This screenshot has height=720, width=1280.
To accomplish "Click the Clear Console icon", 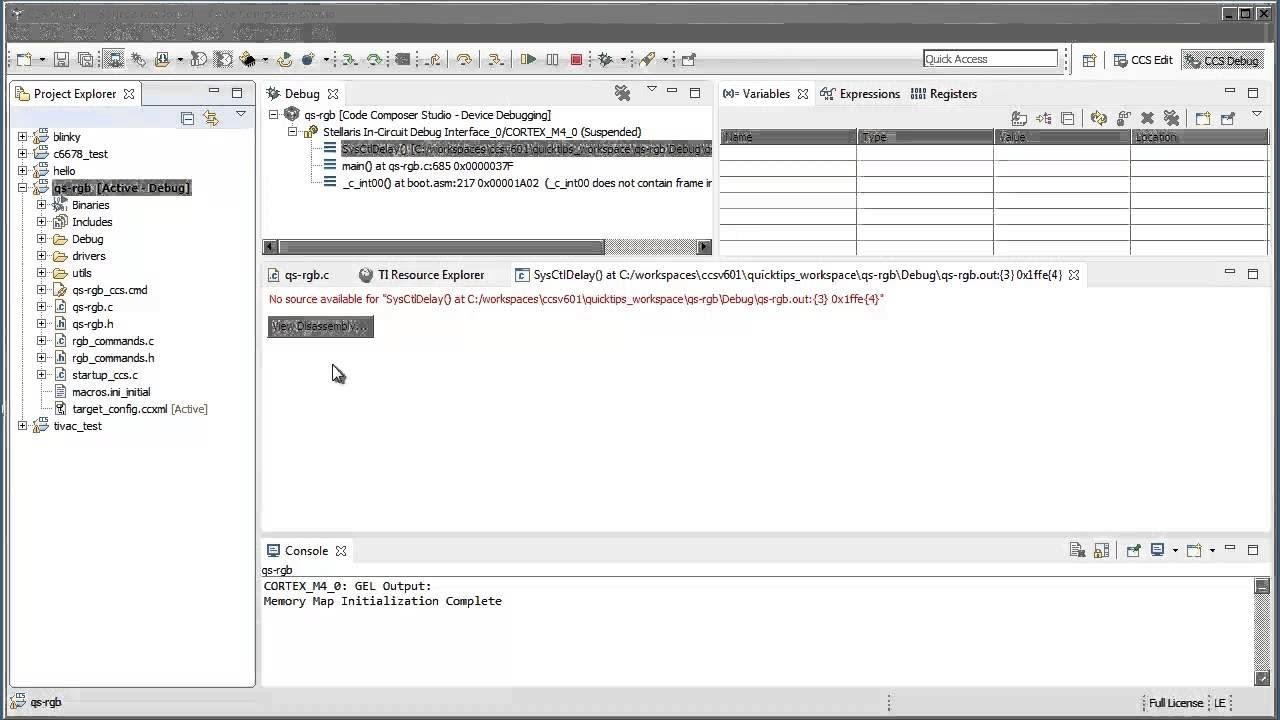I will click(1077, 550).
